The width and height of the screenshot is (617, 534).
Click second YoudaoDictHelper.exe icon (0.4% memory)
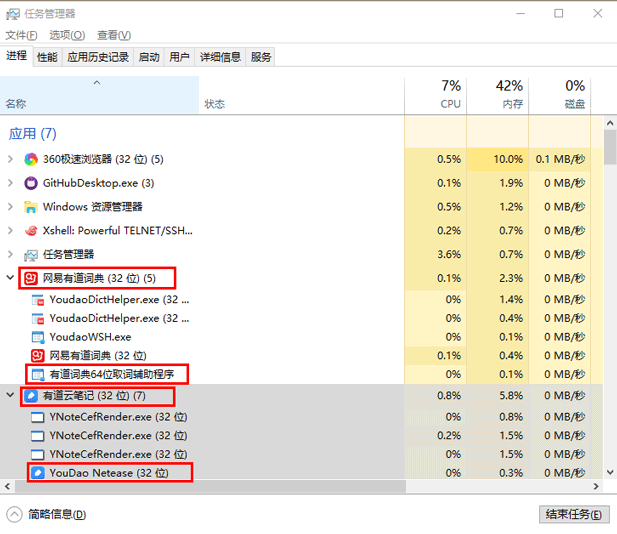pyautogui.click(x=38, y=318)
